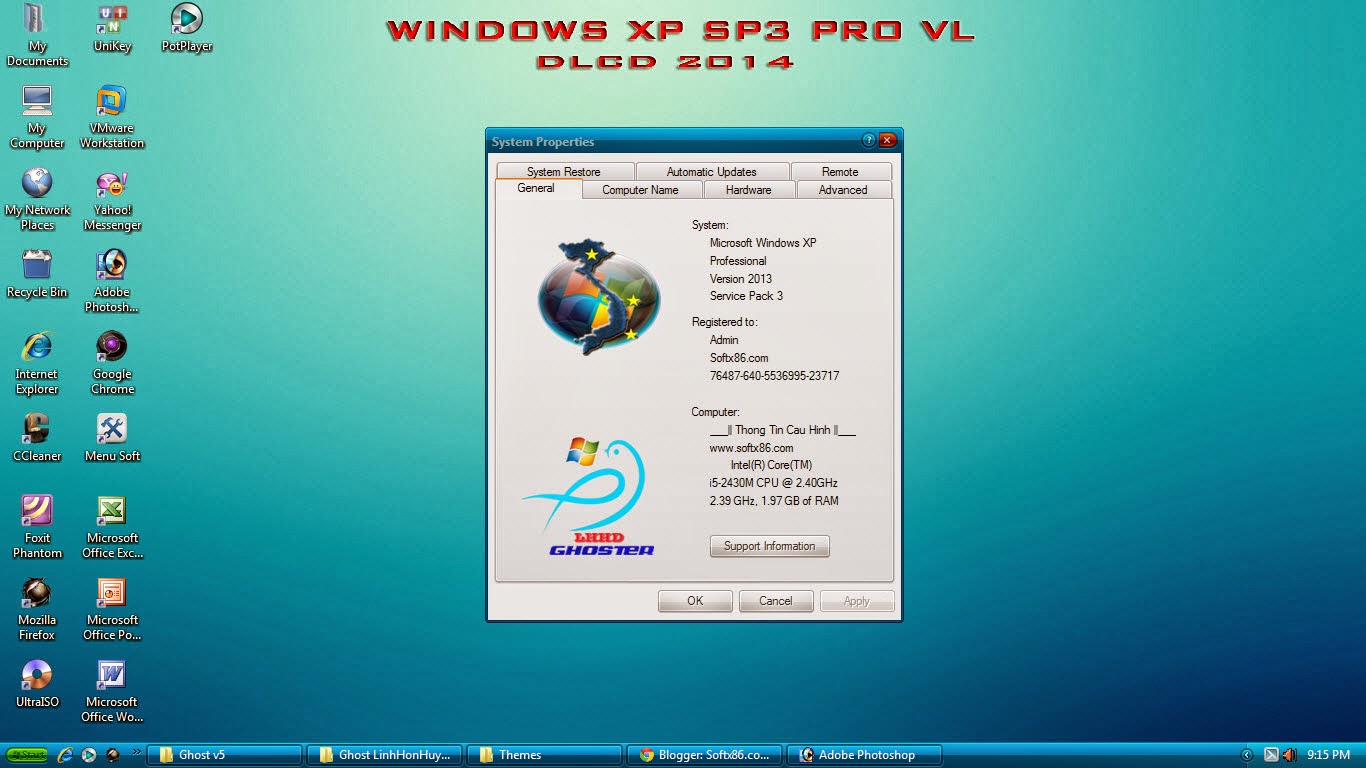This screenshot has width=1366, height=768.
Task: Launch Adobe Photoshop desktop shortcut
Action: [112, 281]
